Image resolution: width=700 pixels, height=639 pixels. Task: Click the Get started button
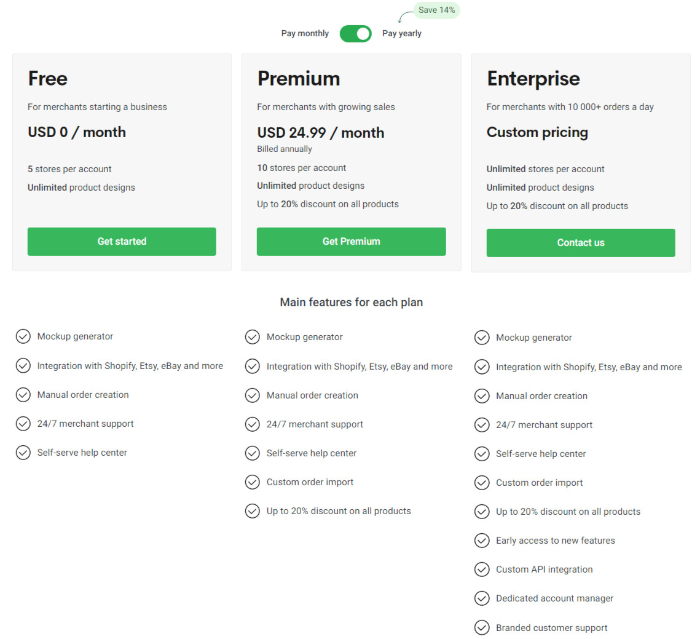click(122, 242)
